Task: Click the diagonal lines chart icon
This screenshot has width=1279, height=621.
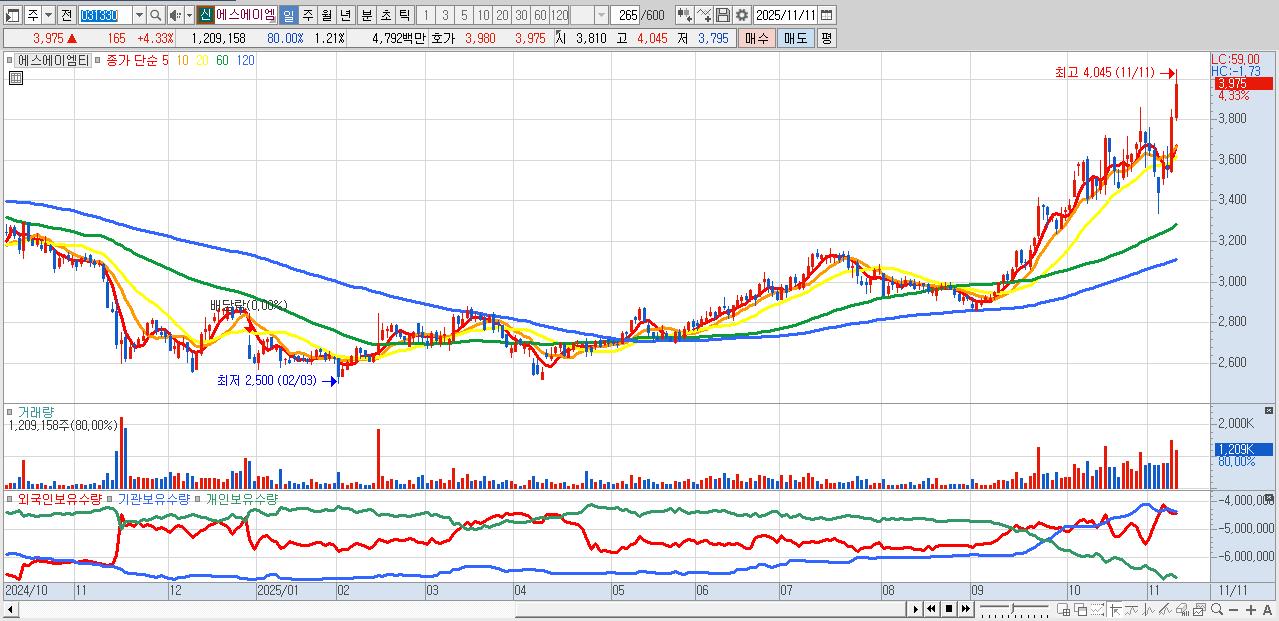Action: point(1165,610)
